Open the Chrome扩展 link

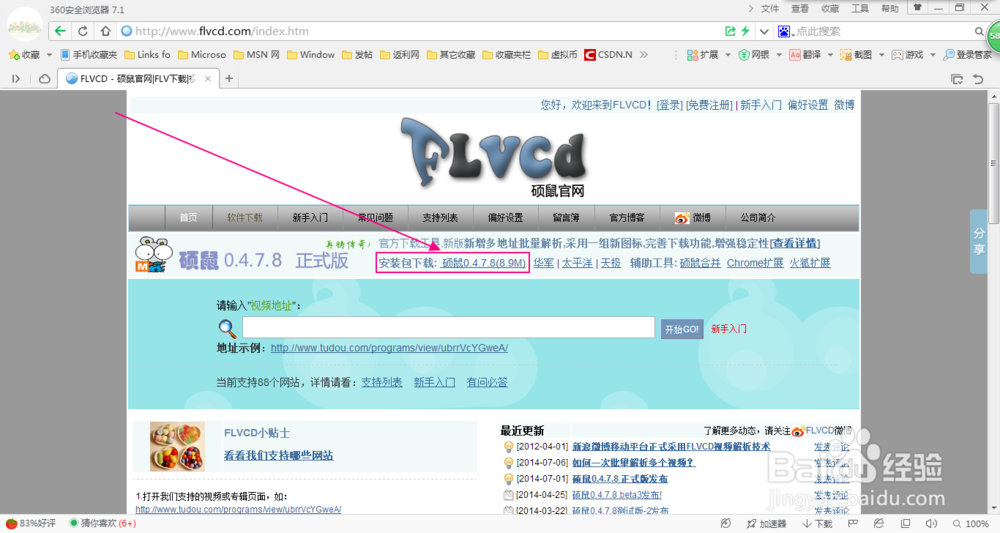[x=754, y=263]
